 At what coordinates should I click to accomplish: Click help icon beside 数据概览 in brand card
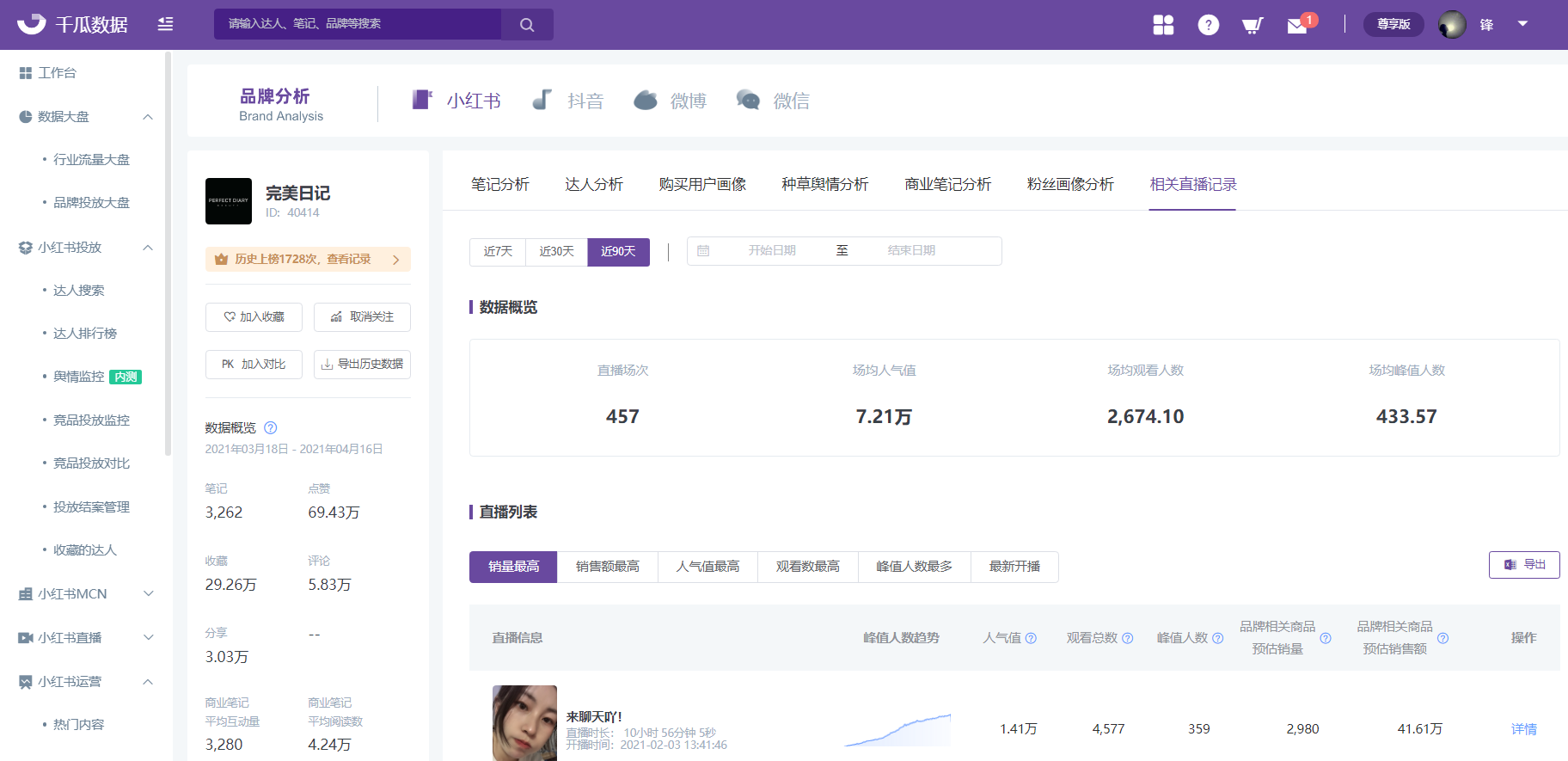(270, 427)
